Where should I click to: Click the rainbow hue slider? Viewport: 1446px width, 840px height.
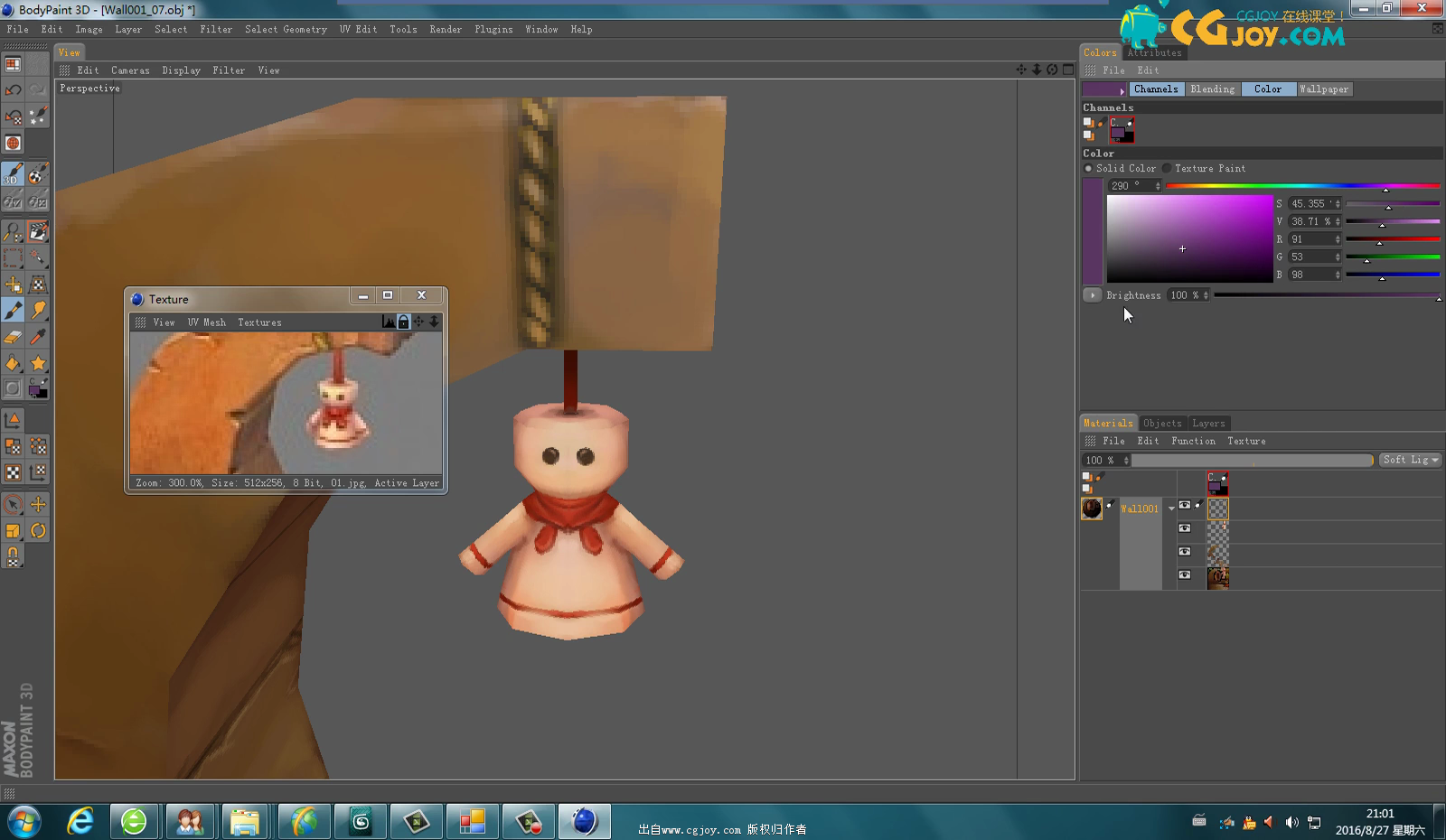[1302, 186]
